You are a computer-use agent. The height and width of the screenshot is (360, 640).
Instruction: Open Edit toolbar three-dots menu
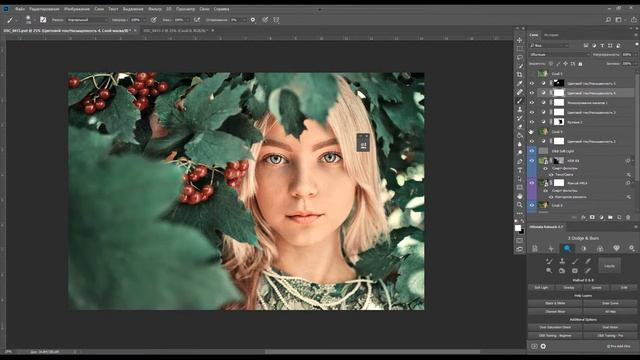(x=519, y=213)
